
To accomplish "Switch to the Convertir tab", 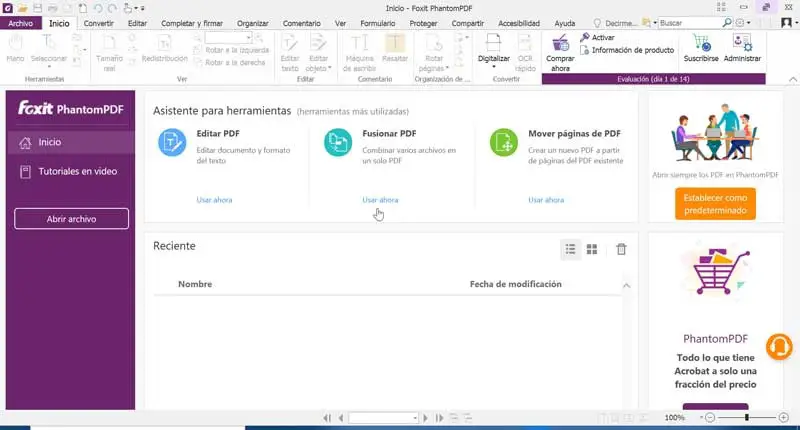I will pyautogui.click(x=98, y=23).
